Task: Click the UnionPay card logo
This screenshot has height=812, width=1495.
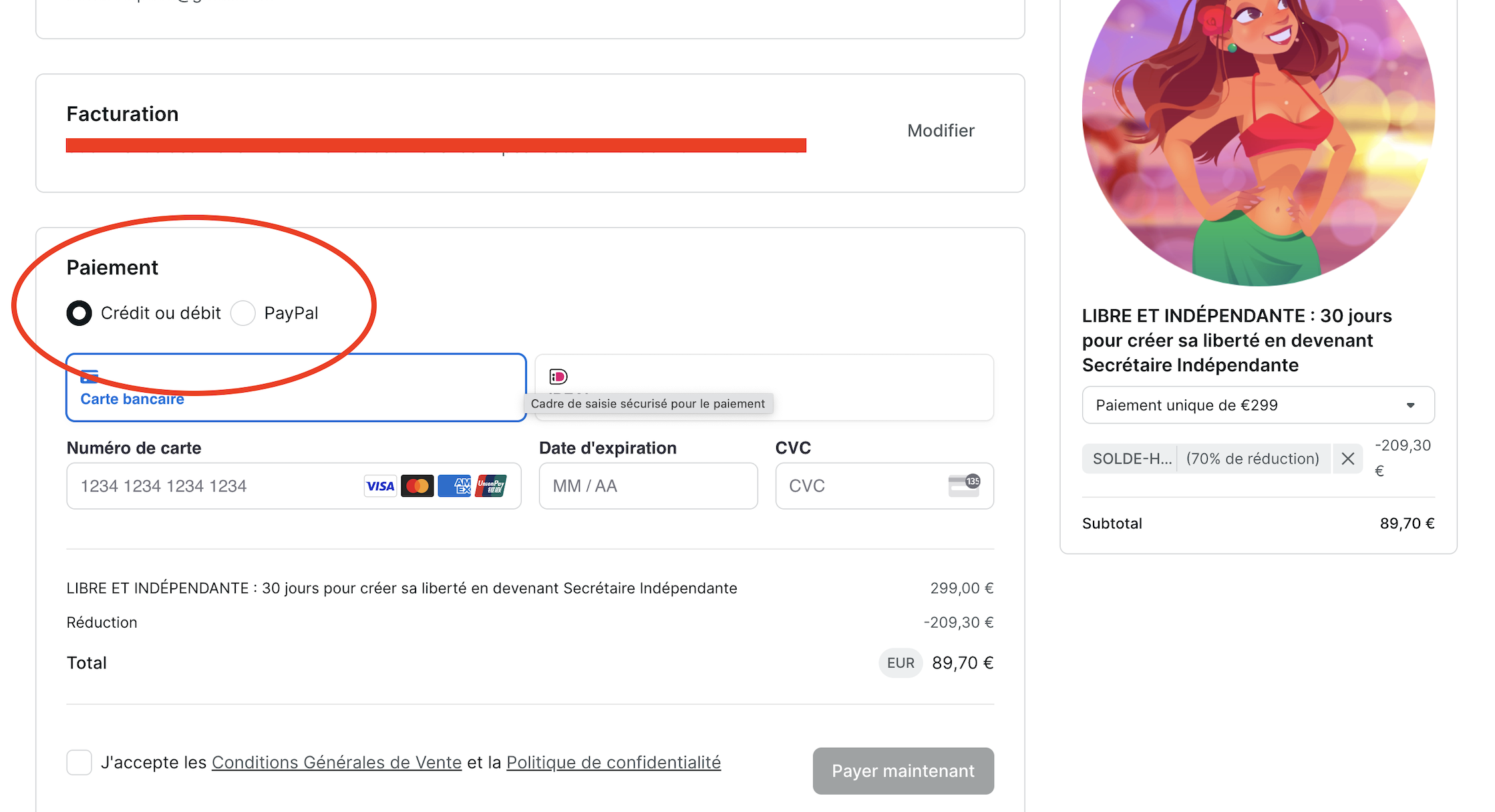Action: pos(491,486)
